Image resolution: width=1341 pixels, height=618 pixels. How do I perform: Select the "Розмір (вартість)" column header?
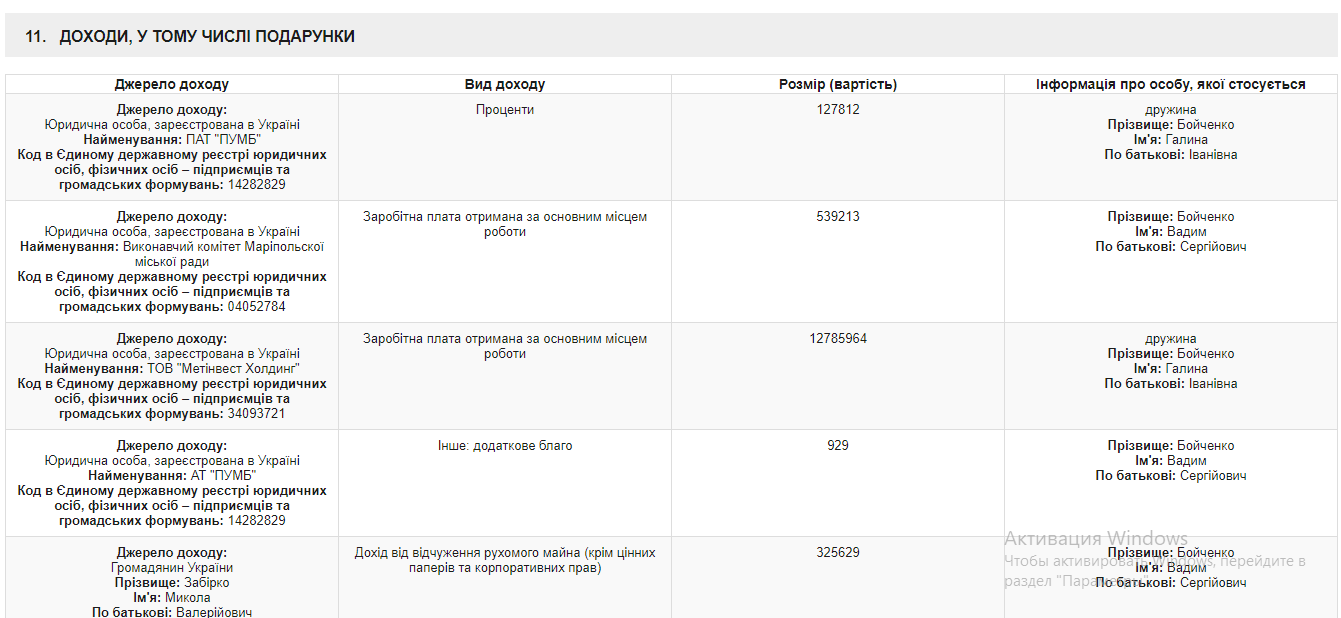tap(838, 85)
